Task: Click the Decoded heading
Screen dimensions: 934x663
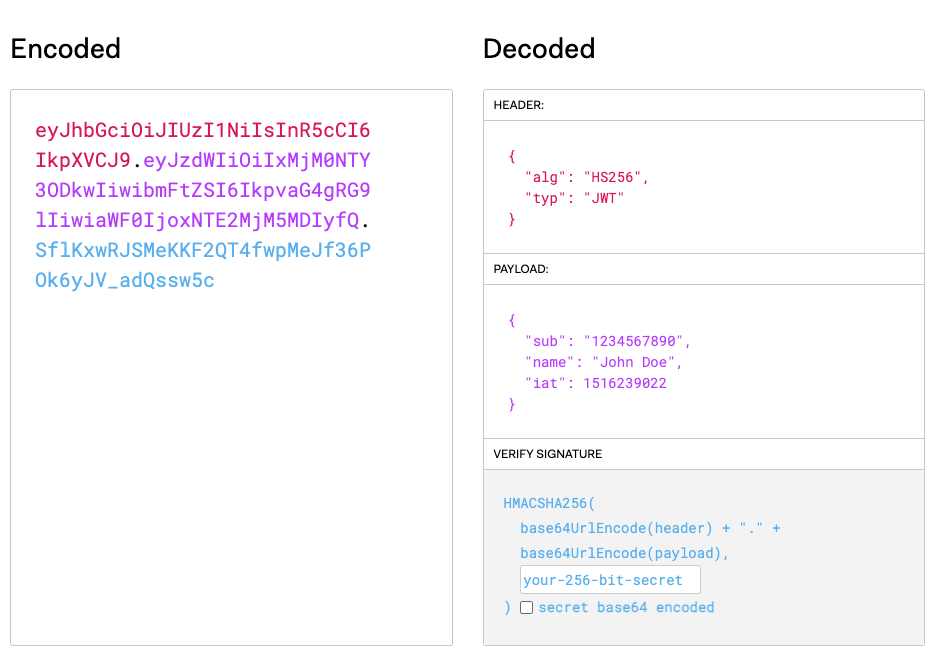Action: point(539,48)
